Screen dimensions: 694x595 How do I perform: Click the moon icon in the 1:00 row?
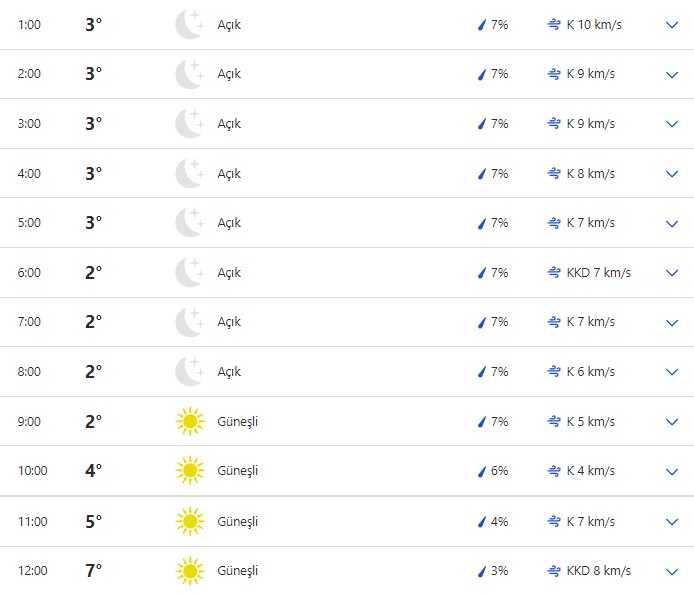click(x=189, y=24)
